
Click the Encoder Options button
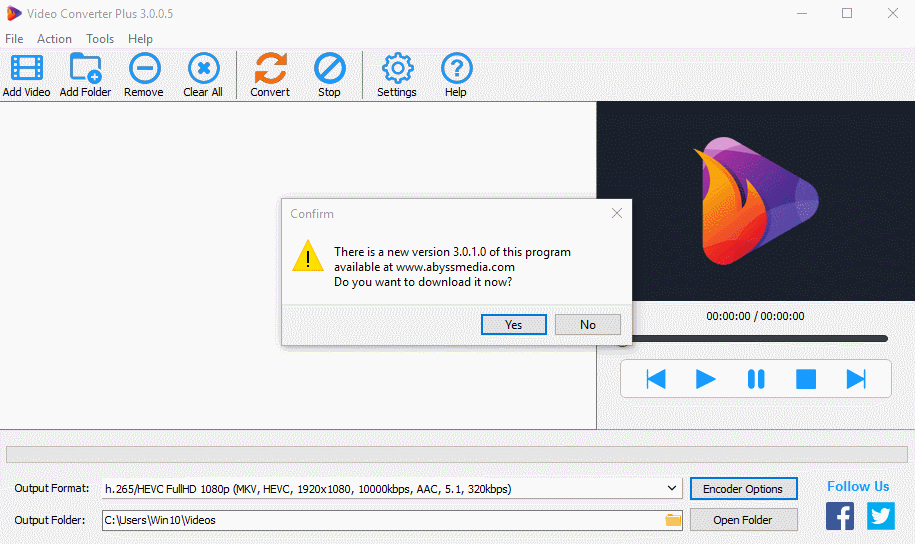[x=743, y=489]
